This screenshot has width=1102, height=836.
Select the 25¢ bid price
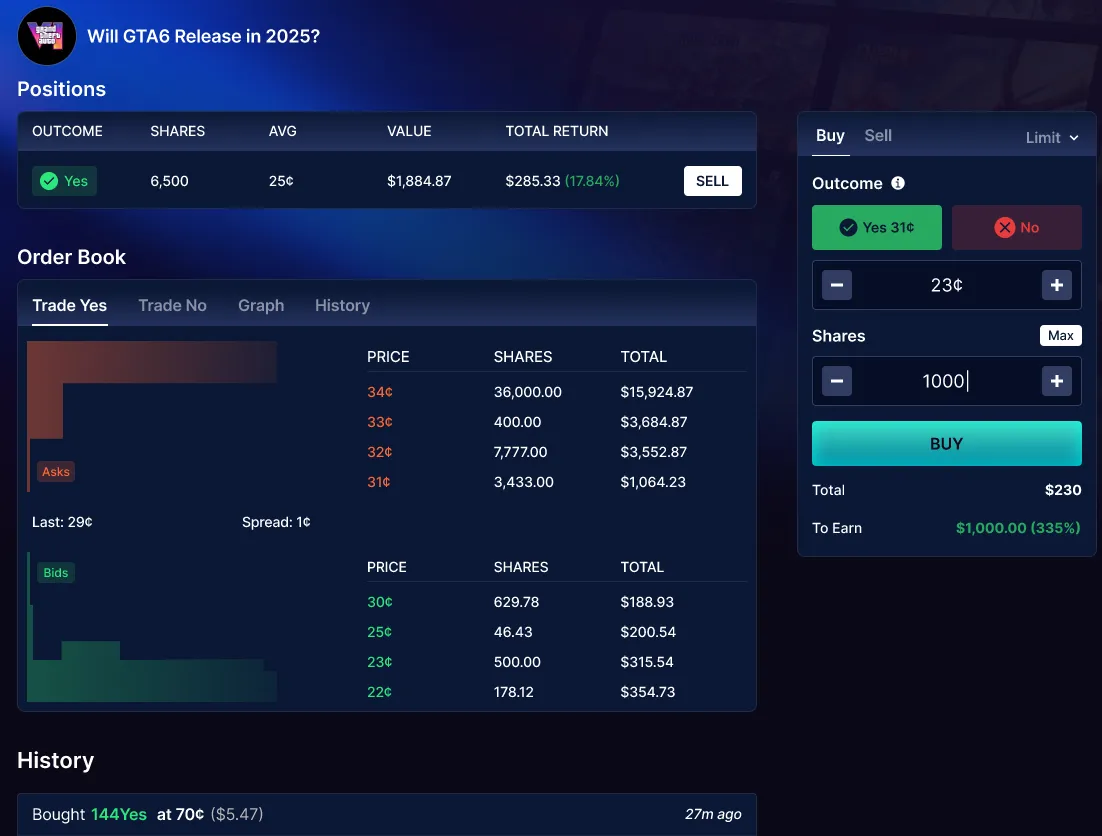tap(380, 632)
